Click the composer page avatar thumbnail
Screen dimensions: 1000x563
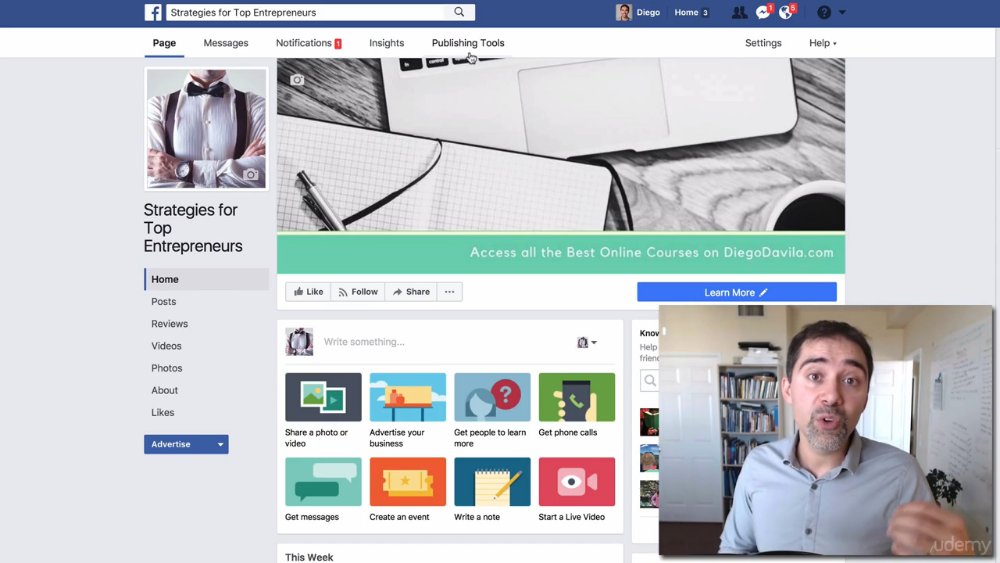[x=299, y=342]
